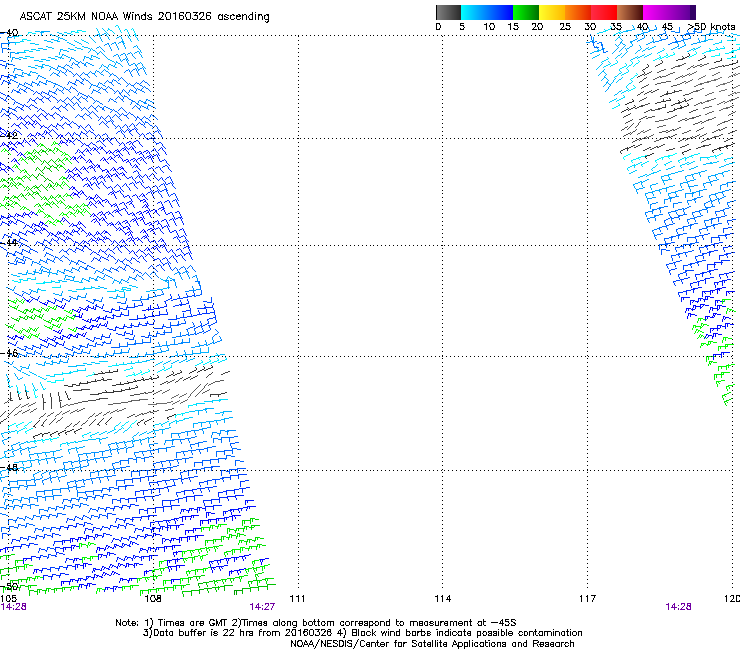
Task: Click the purple "14:27" swath time label
Action: tap(262, 607)
